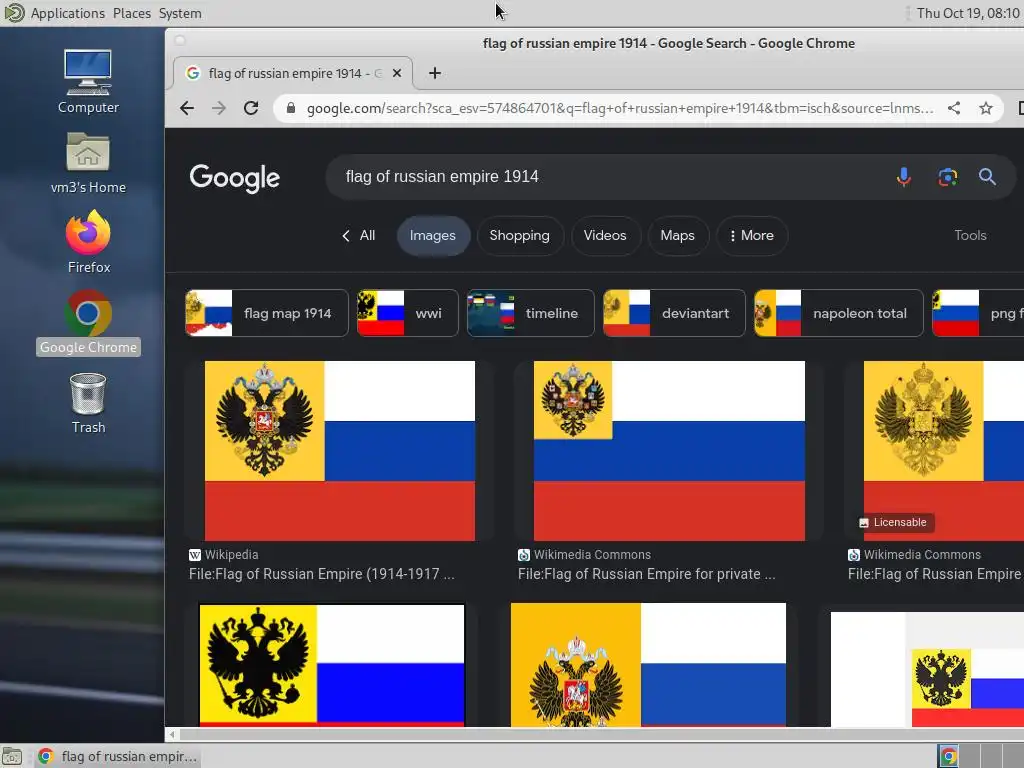The height and width of the screenshot is (768, 1024).
Task: Open 'File:Flag of Russian Empire for private' link
Action: point(647,574)
